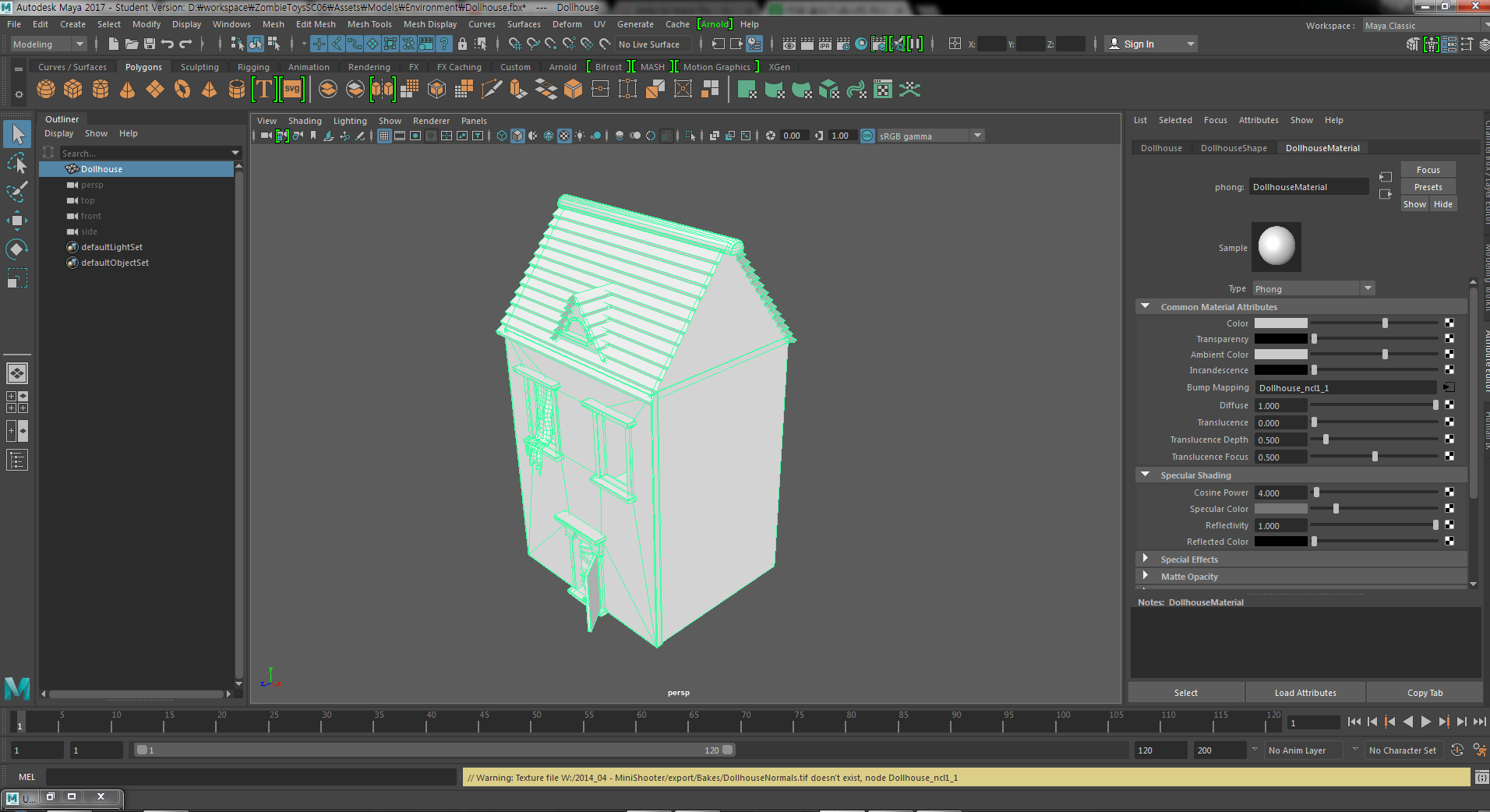Toggle wireframe shading in viewport
This screenshot has width=1490, height=812.
(x=502, y=136)
